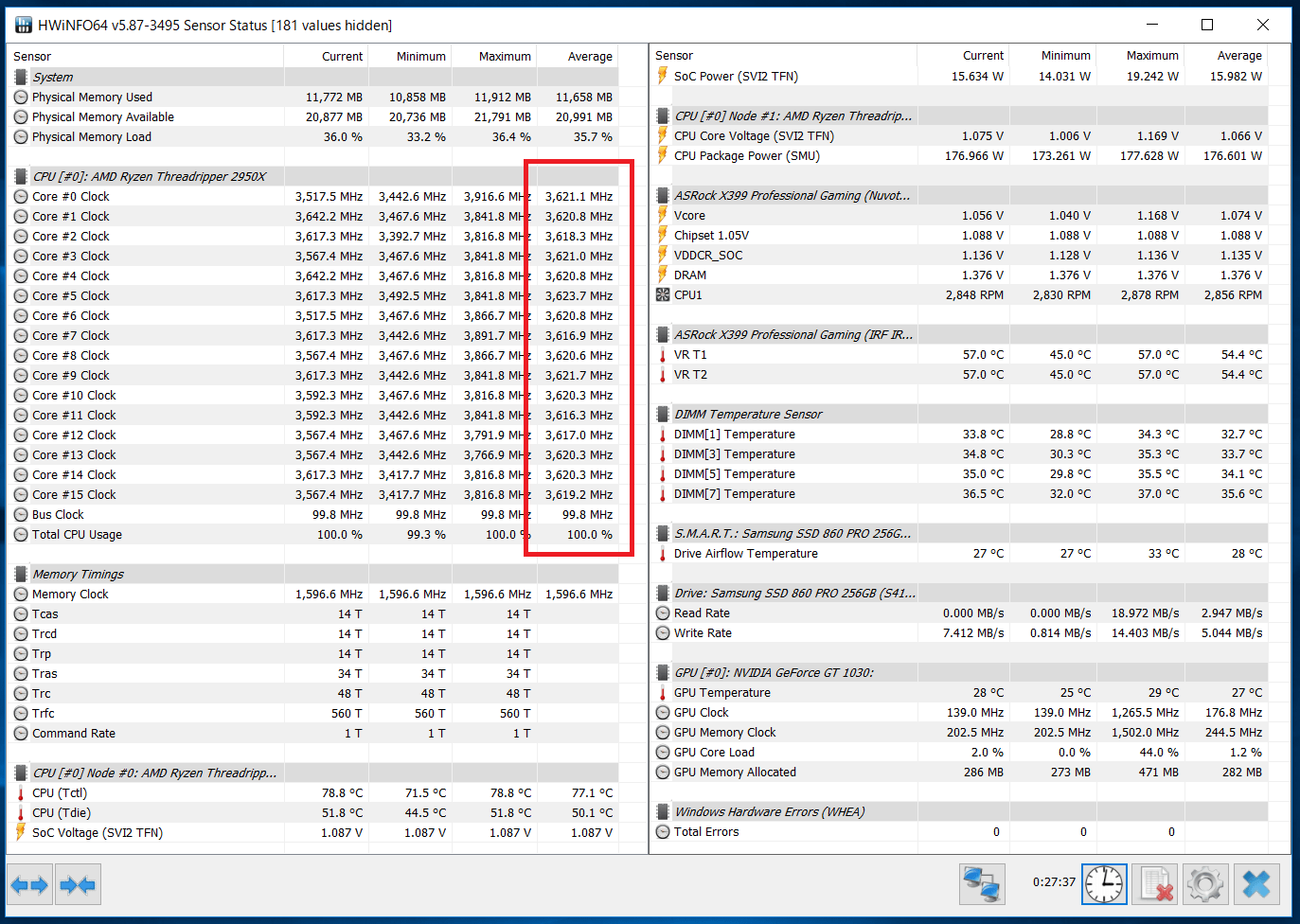The width and height of the screenshot is (1300, 924).
Task: Click the HWiNFO64 app icon in title bar
Action: tap(23, 25)
